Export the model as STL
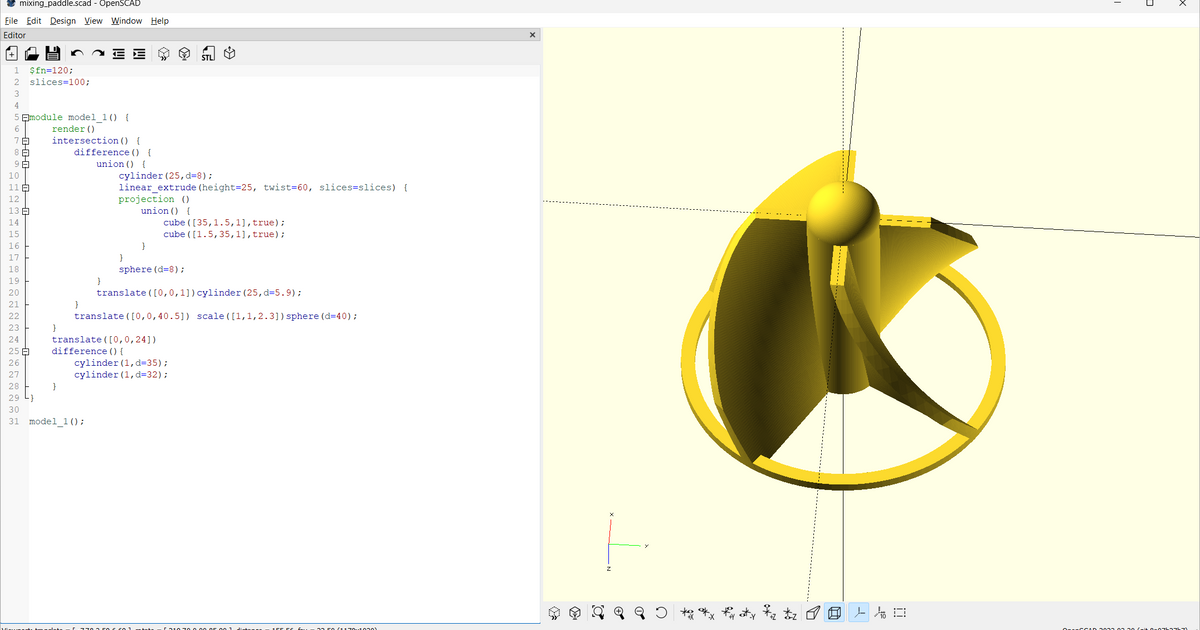 coord(208,53)
